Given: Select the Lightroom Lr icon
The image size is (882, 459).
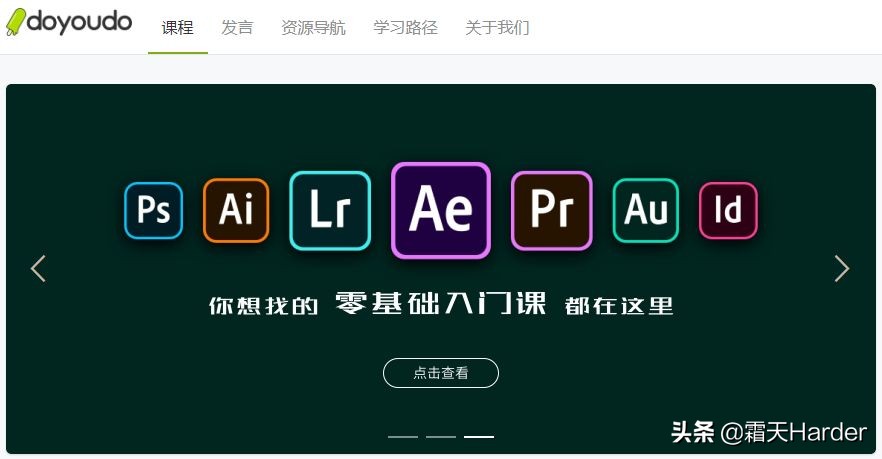Looking at the screenshot, I should coord(330,210).
